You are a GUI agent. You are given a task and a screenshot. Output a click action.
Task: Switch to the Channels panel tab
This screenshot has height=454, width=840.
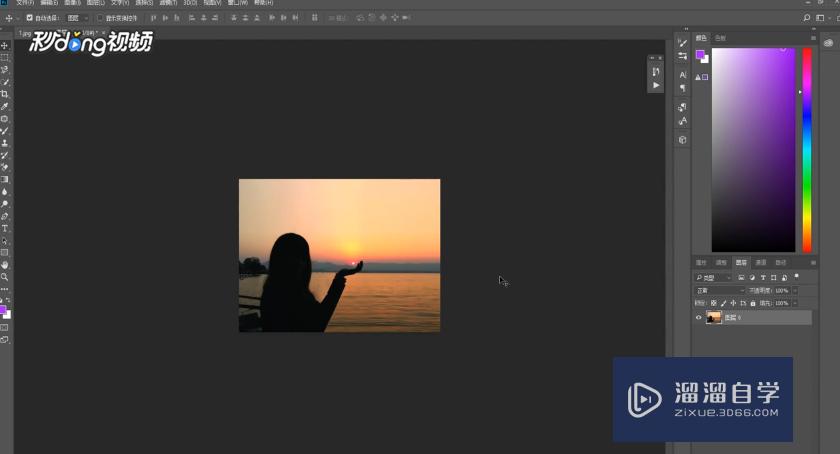tap(761, 262)
